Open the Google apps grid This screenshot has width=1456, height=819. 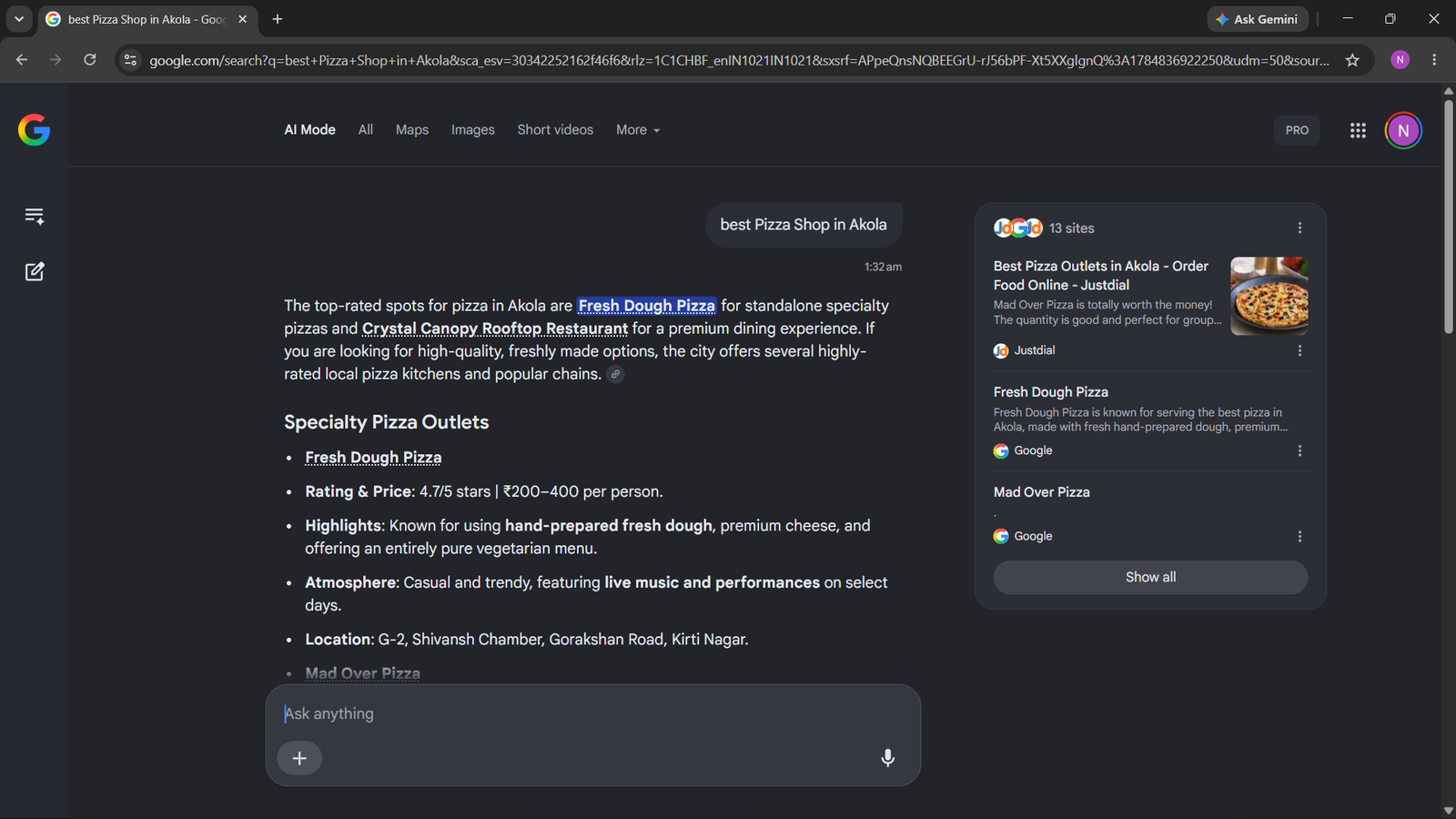click(1358, 130)
